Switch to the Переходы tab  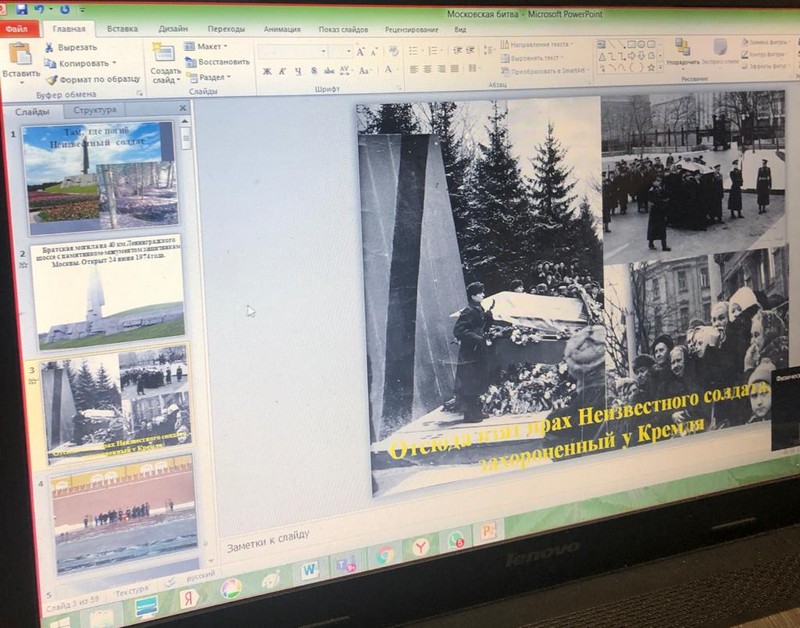point(226,29)
